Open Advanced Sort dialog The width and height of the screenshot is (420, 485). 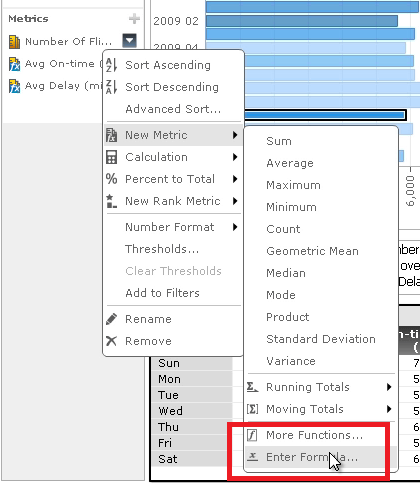(x=173, y=109)
